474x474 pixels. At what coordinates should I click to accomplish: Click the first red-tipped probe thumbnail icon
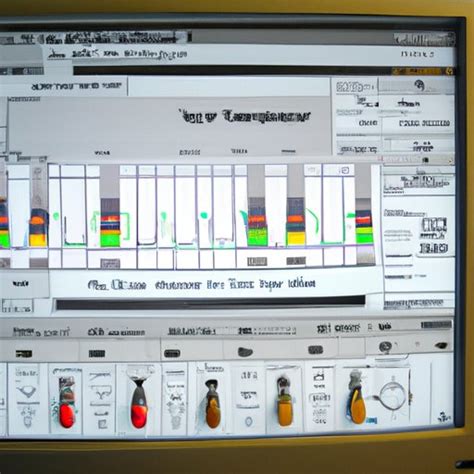pos(67,402)
